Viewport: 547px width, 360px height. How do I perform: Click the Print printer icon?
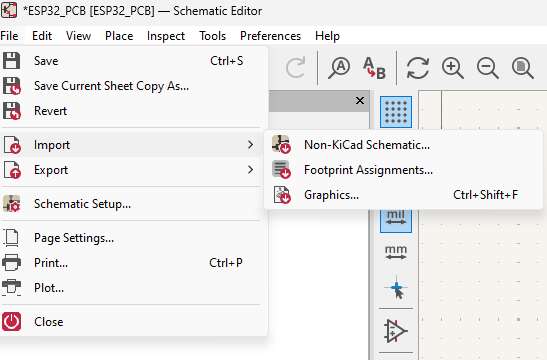[x=12, y=263]
